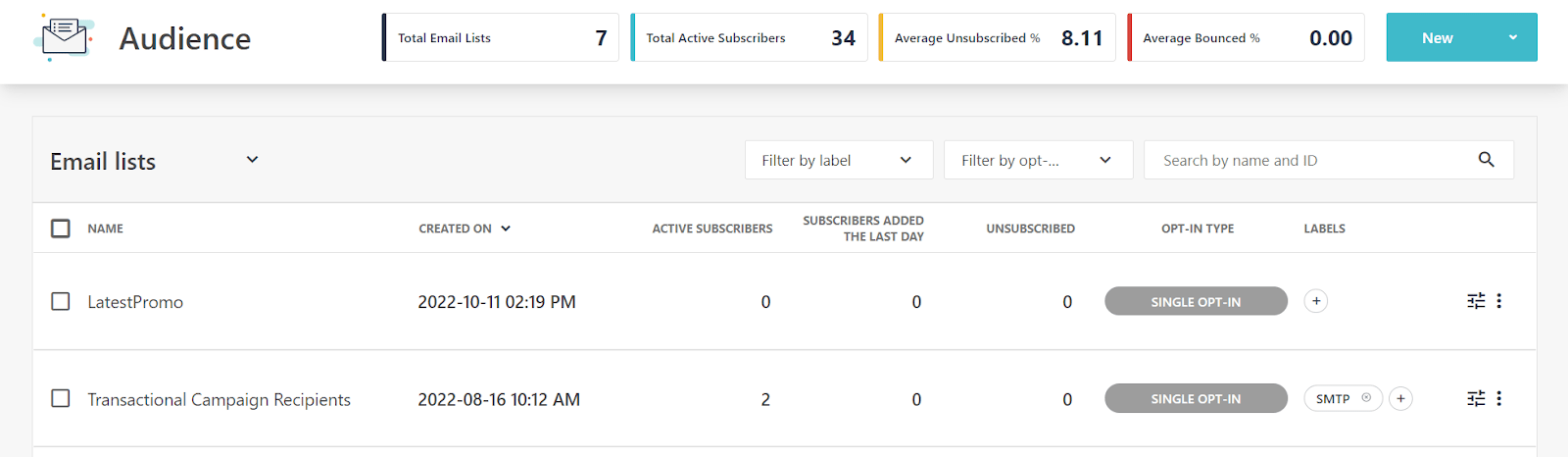The width and height of the screenshot is (1568, 457).
Task: Open the LatestPromo list
Action: click(135, 302)
